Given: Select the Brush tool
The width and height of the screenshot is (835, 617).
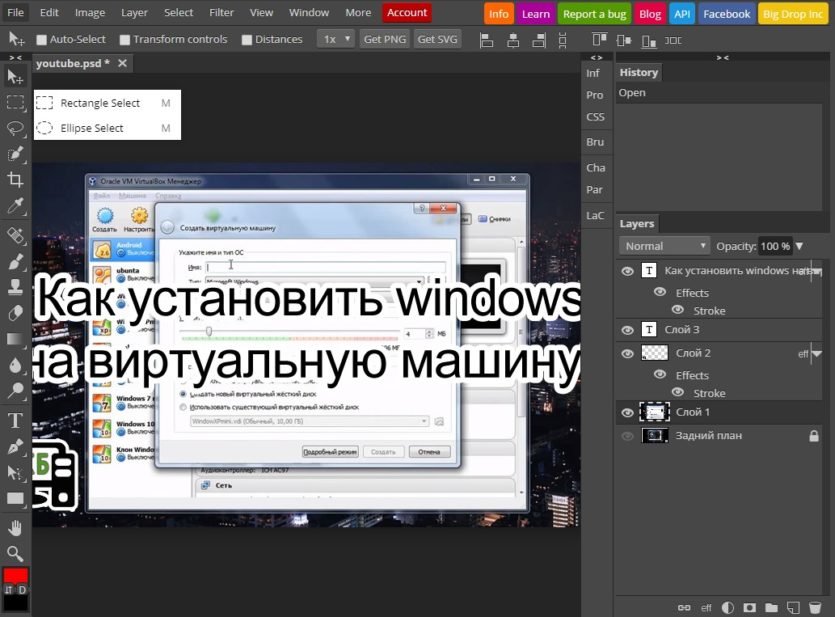Looking at the screenshot, I should [x=15, y=261].
